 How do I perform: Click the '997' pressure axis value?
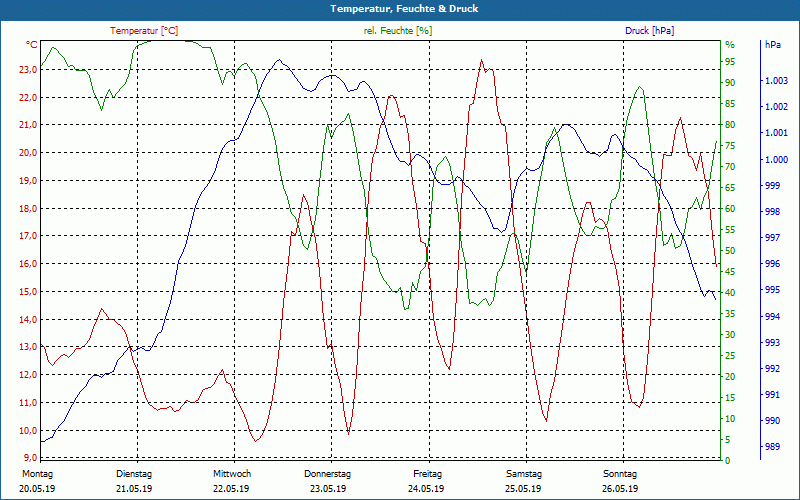pos(773,238)
